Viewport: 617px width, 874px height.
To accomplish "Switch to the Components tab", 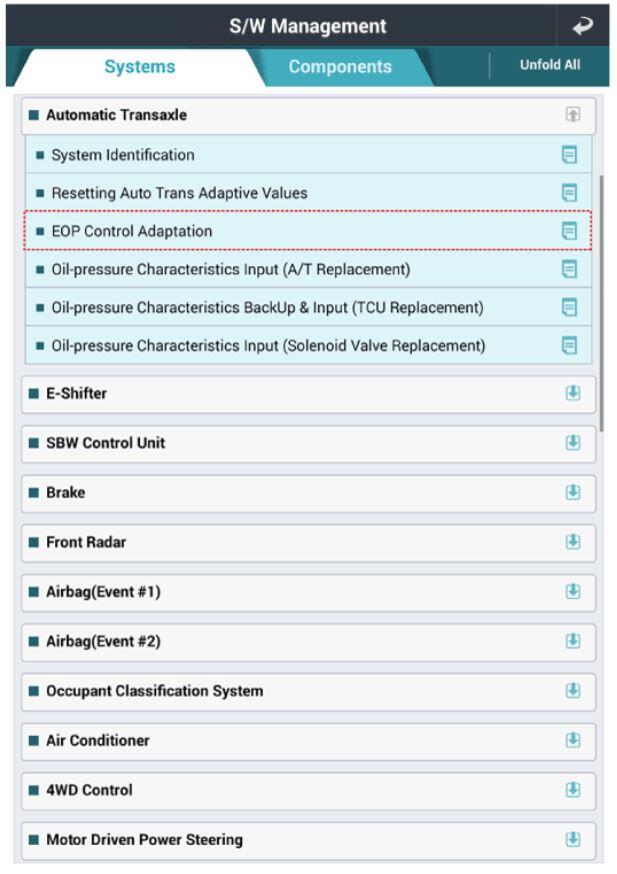I will (340, 67).
